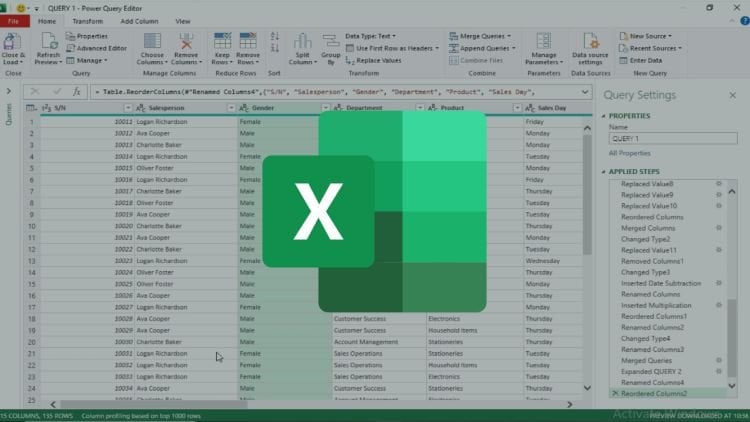Open the Choose Columns tool

(x=152, y=43)
